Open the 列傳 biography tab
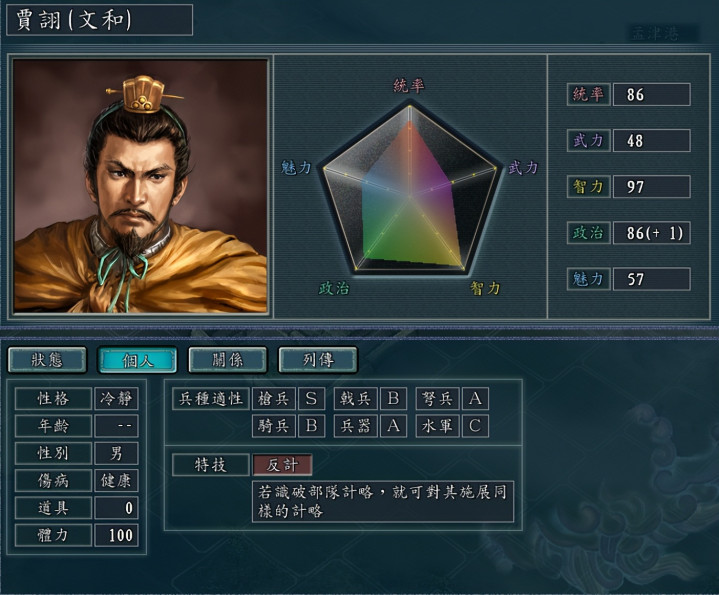Image resolution: width=719 pixels, height=595 pixels. tap(318, 360)
